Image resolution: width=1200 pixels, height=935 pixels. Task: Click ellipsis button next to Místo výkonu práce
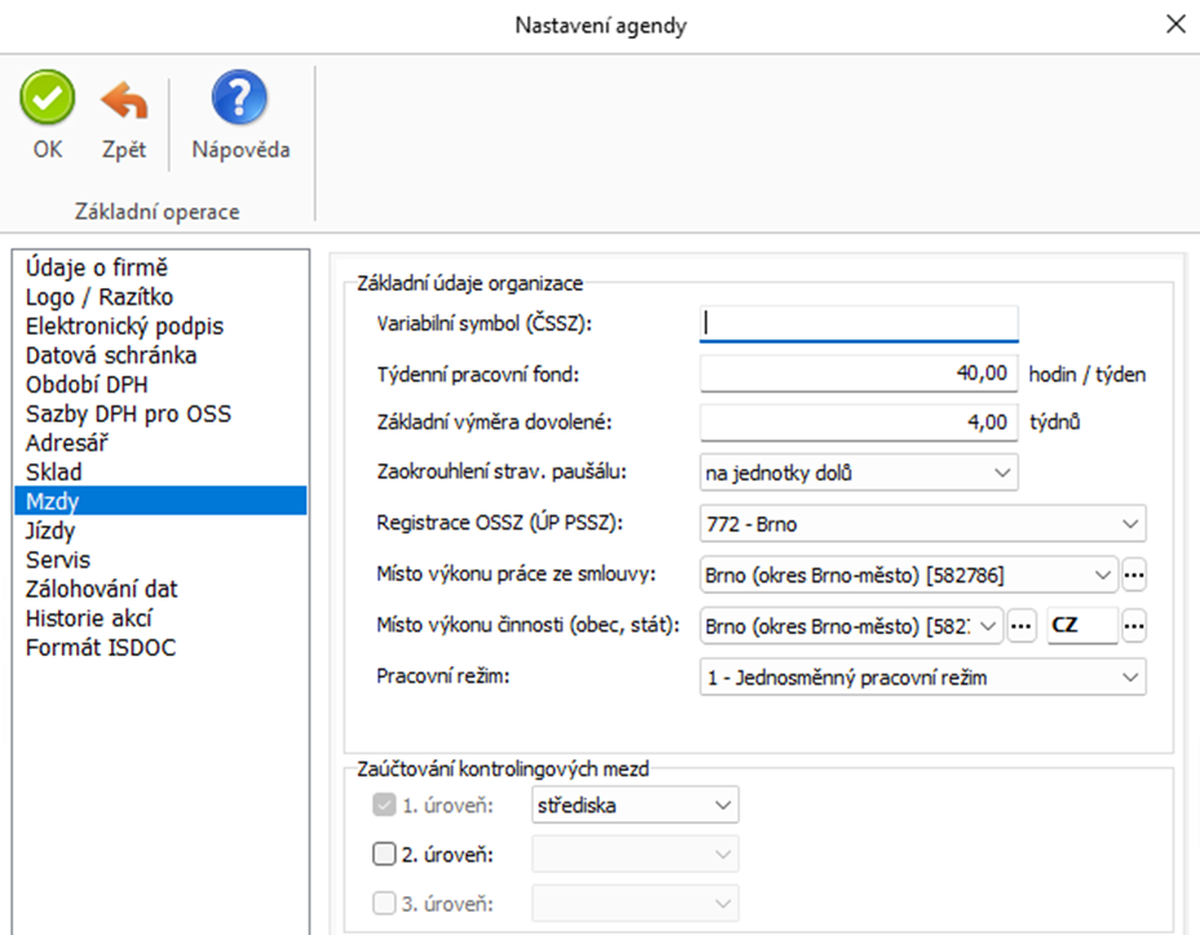click(x=1134, y=575)
